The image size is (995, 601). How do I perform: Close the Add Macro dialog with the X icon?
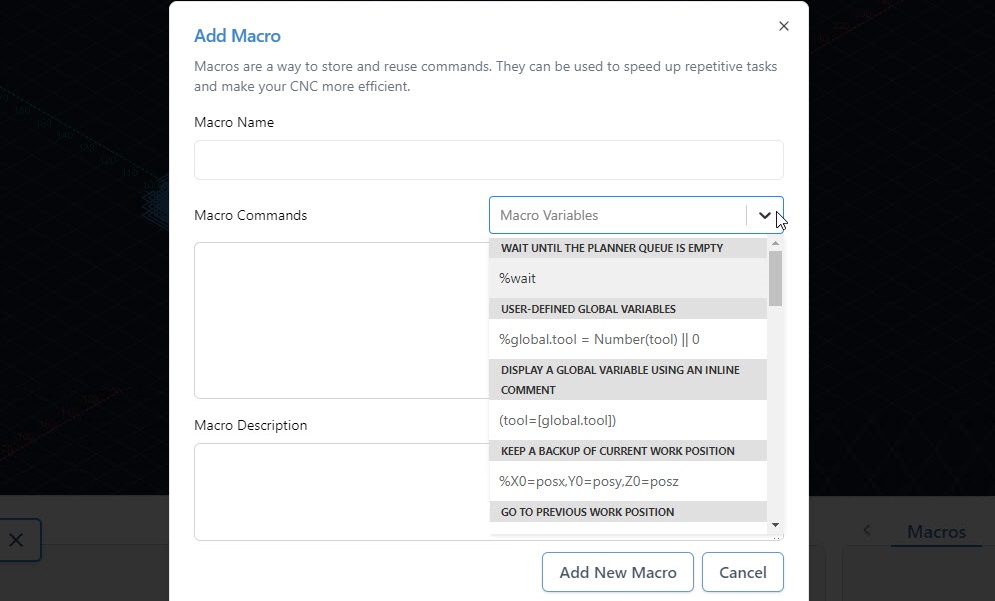(783, 27)
